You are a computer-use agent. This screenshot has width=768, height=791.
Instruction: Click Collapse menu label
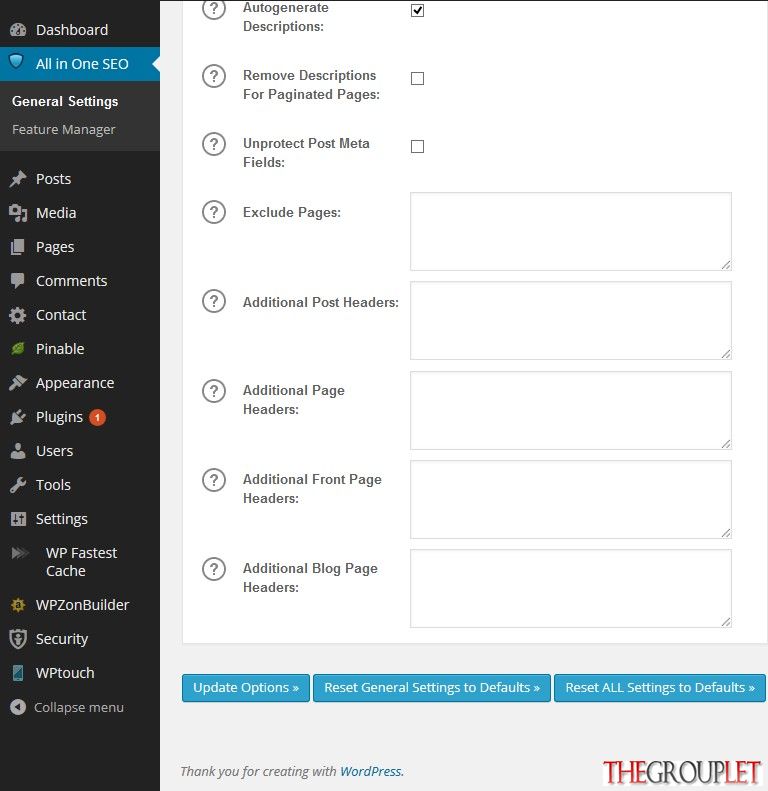coord(79,707)
